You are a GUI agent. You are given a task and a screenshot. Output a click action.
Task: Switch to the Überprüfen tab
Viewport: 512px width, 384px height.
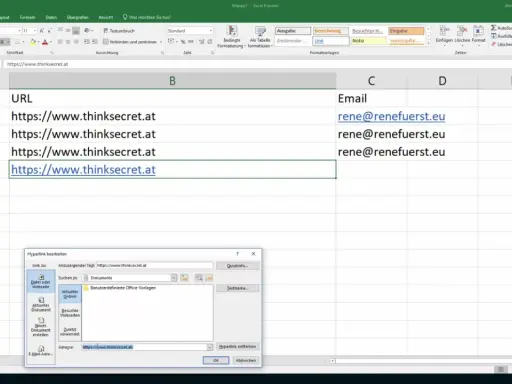tap(77, 17)
